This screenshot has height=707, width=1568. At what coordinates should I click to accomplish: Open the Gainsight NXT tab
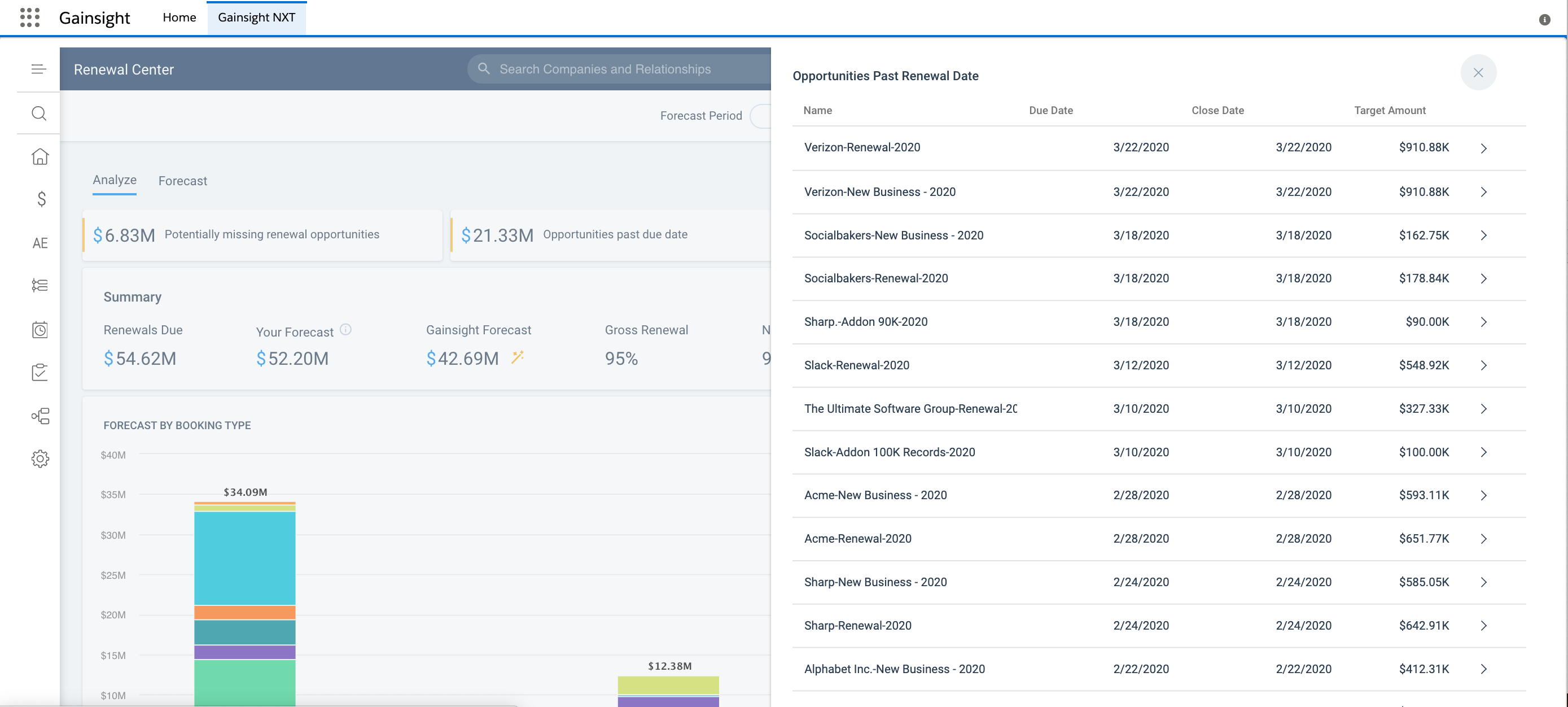coord(256,18)
